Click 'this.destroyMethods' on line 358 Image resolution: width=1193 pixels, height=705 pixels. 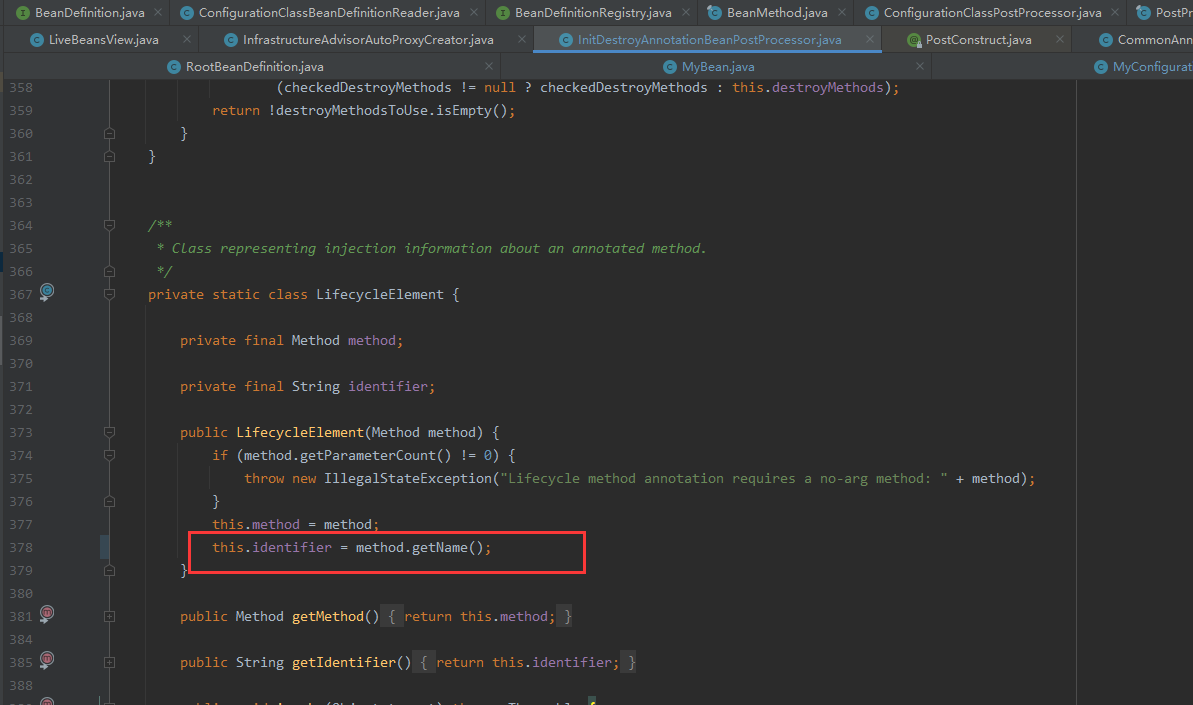807,87
